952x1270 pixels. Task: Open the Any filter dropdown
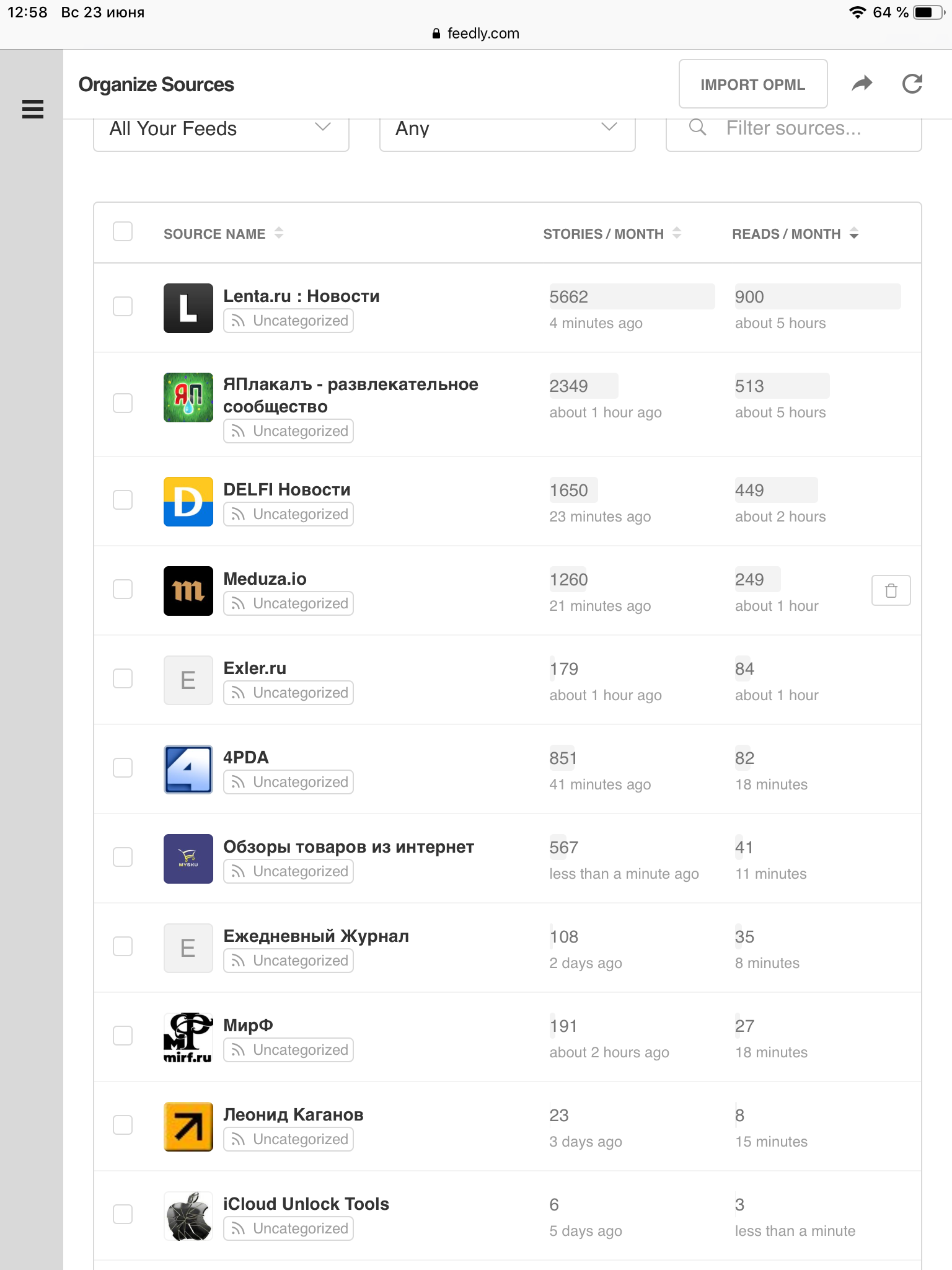(507, 129)
